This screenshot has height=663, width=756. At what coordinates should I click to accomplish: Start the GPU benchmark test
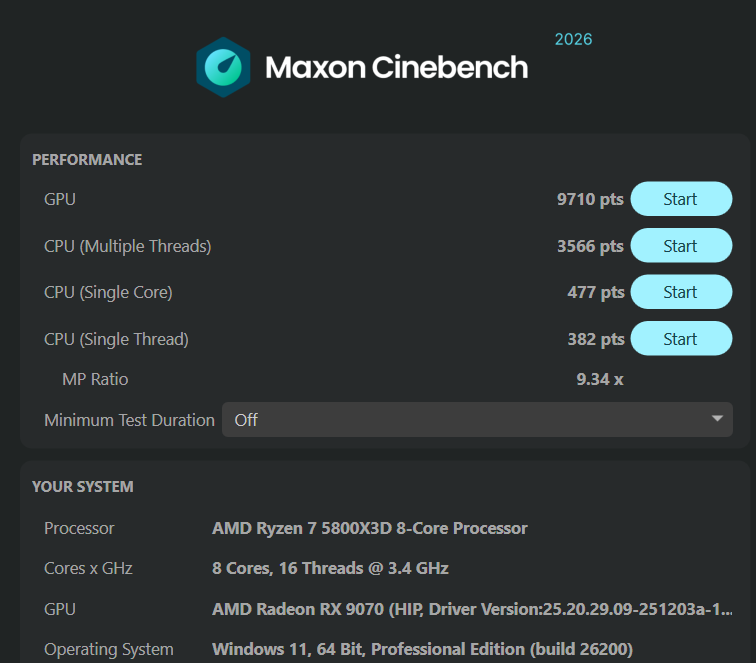coord(681,199)
